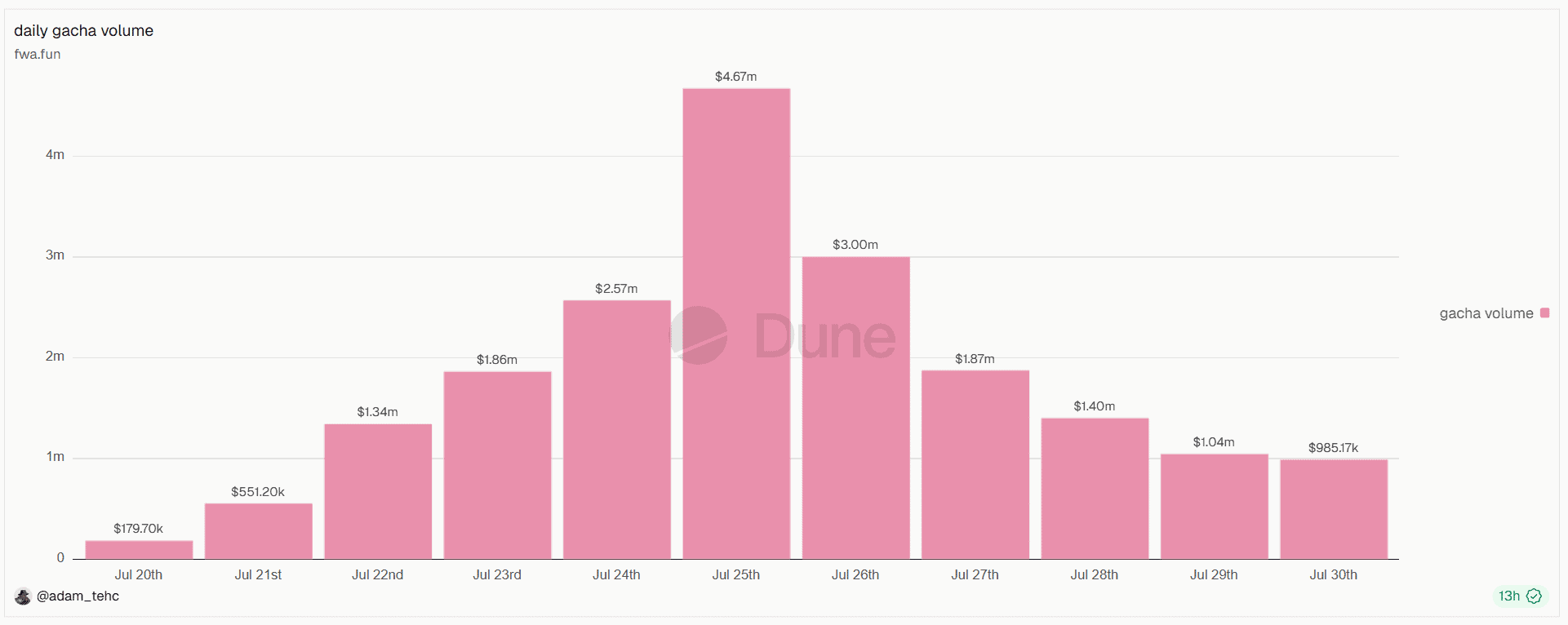Image resolution: width=1568 pixels, height=625 pixels.
Task: Select the Jul 20th bar showing $179.70k
Action: [x=139, y=550]
